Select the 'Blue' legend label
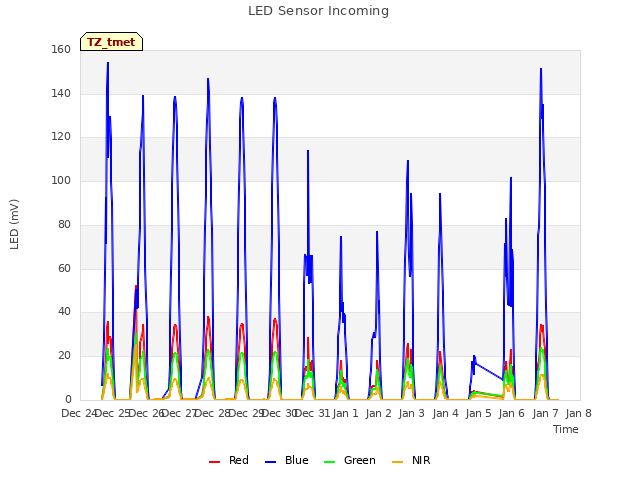 [x=297, y=460]
